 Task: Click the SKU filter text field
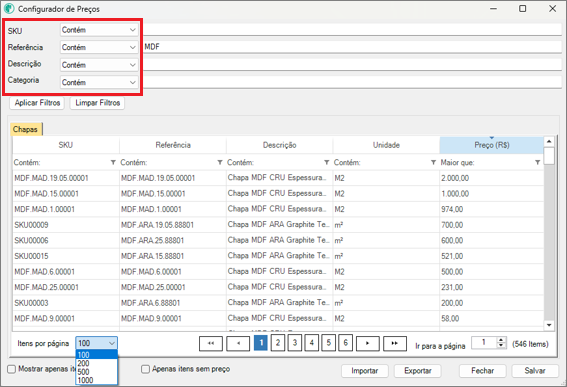pyautogui.click(x=353, y=30)
